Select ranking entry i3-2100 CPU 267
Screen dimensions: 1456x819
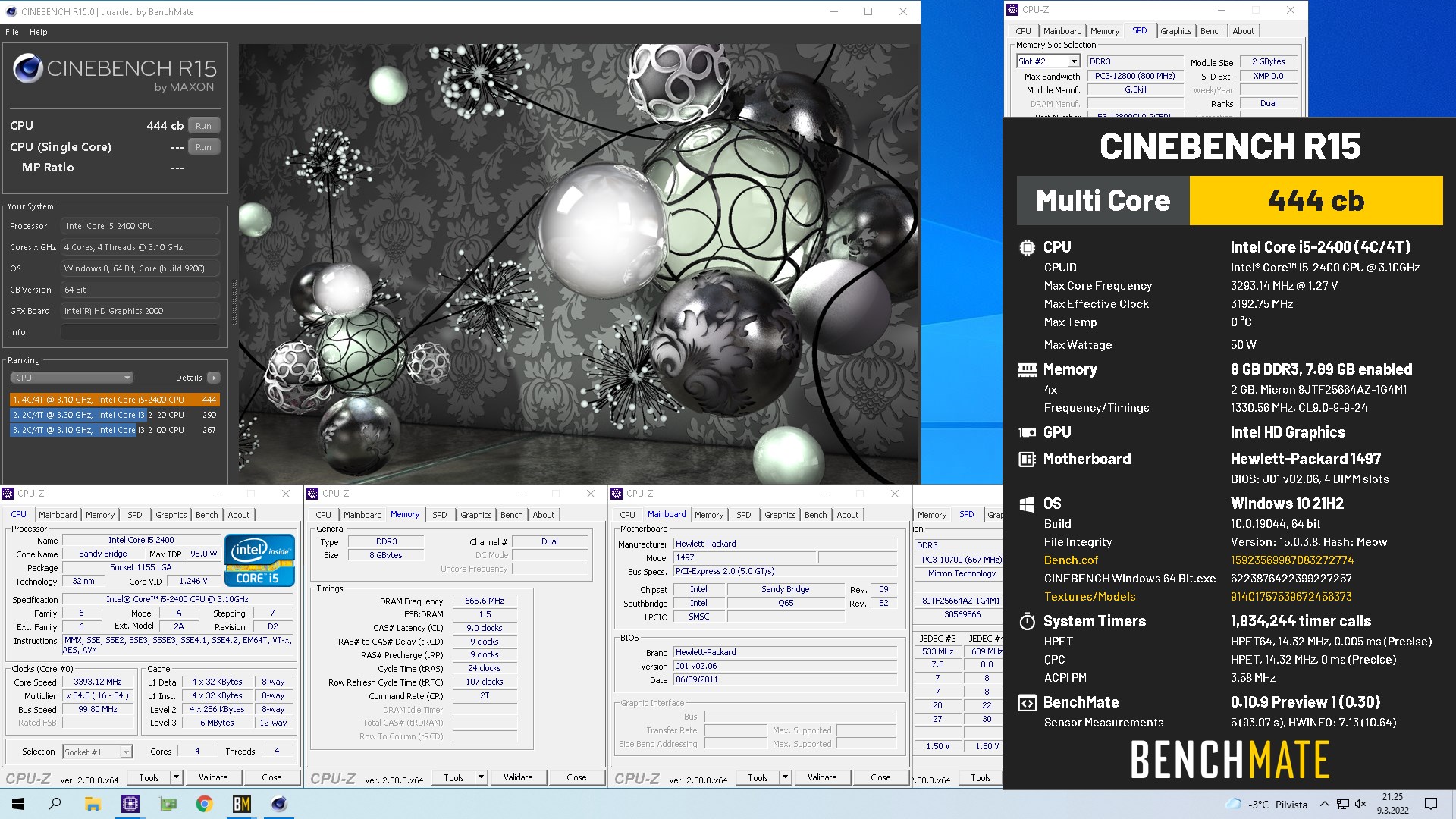pyautogui.click(x=115, y=430)
